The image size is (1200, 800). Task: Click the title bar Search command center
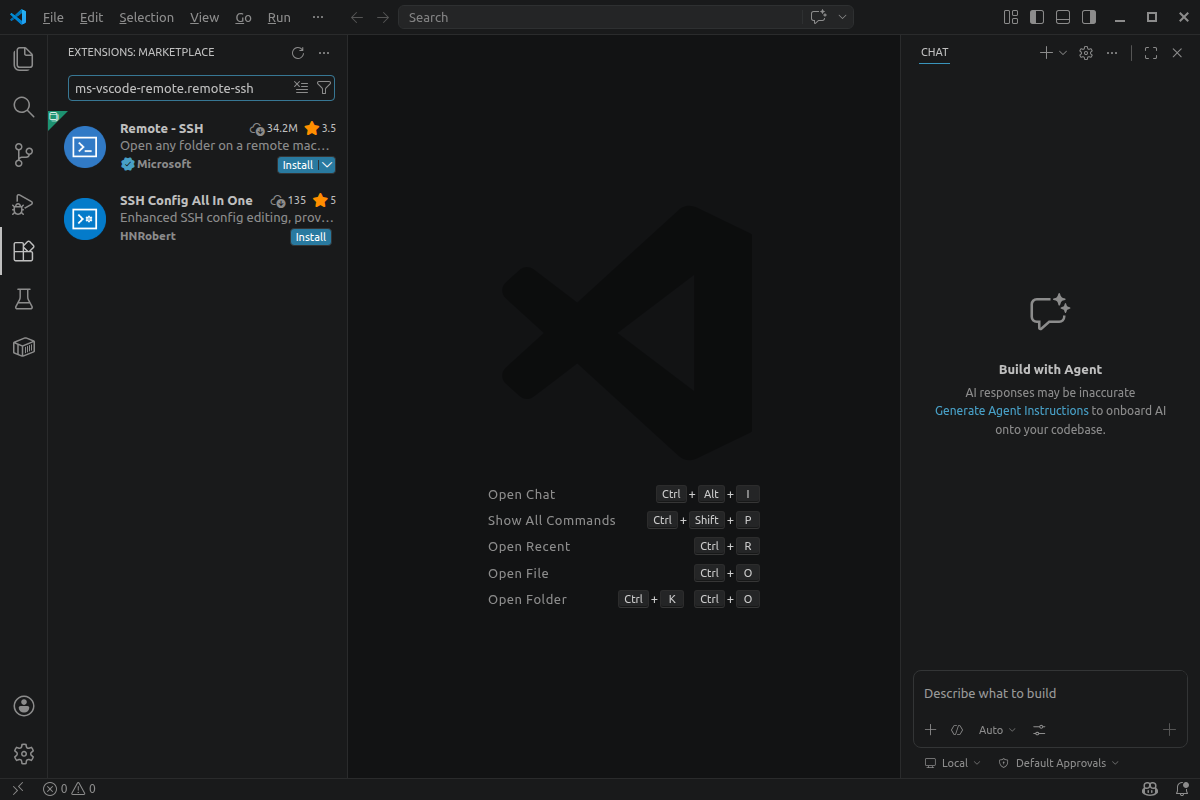point(600,17)
